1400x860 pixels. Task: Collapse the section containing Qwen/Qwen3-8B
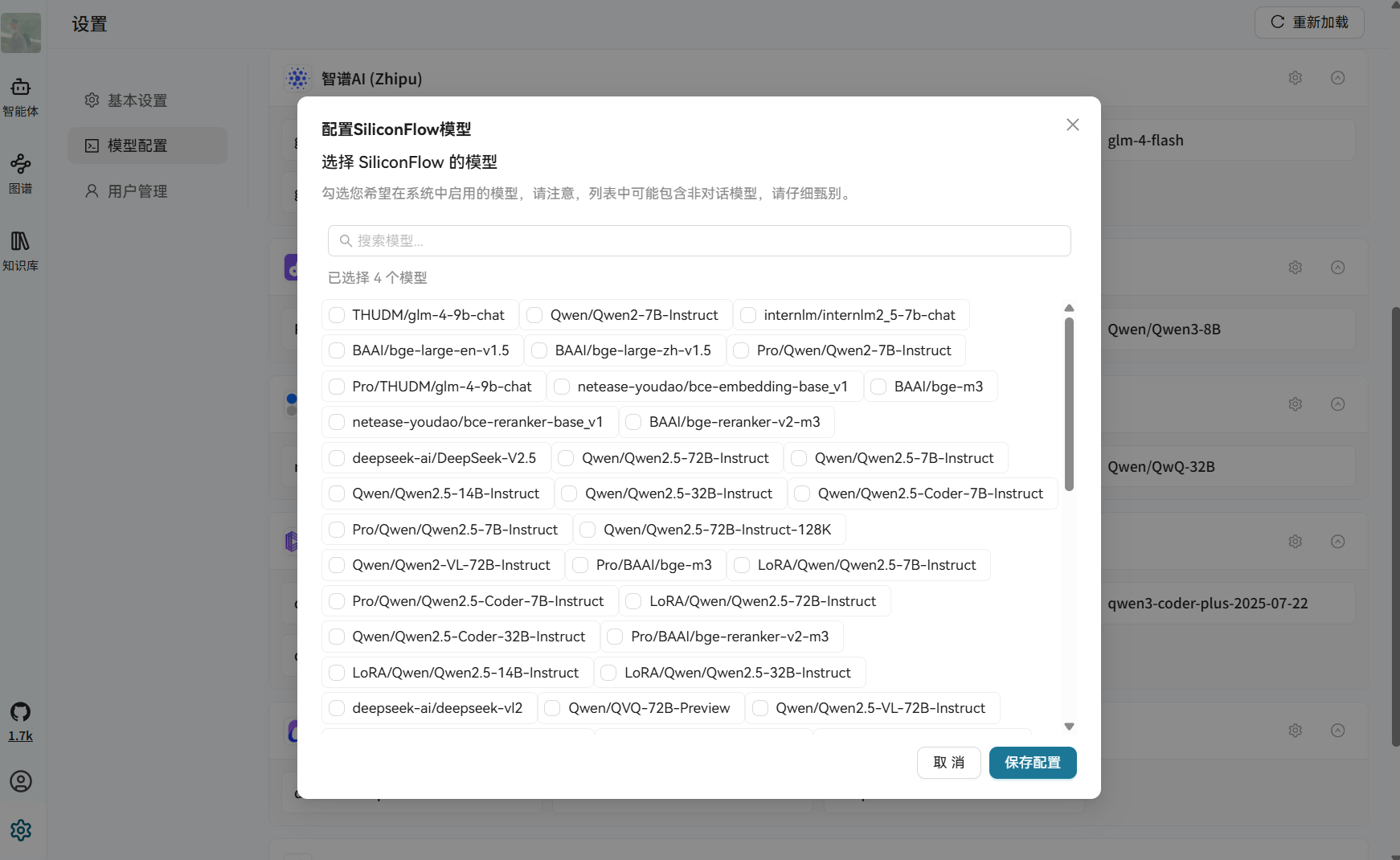click(x=1338, y=268)
